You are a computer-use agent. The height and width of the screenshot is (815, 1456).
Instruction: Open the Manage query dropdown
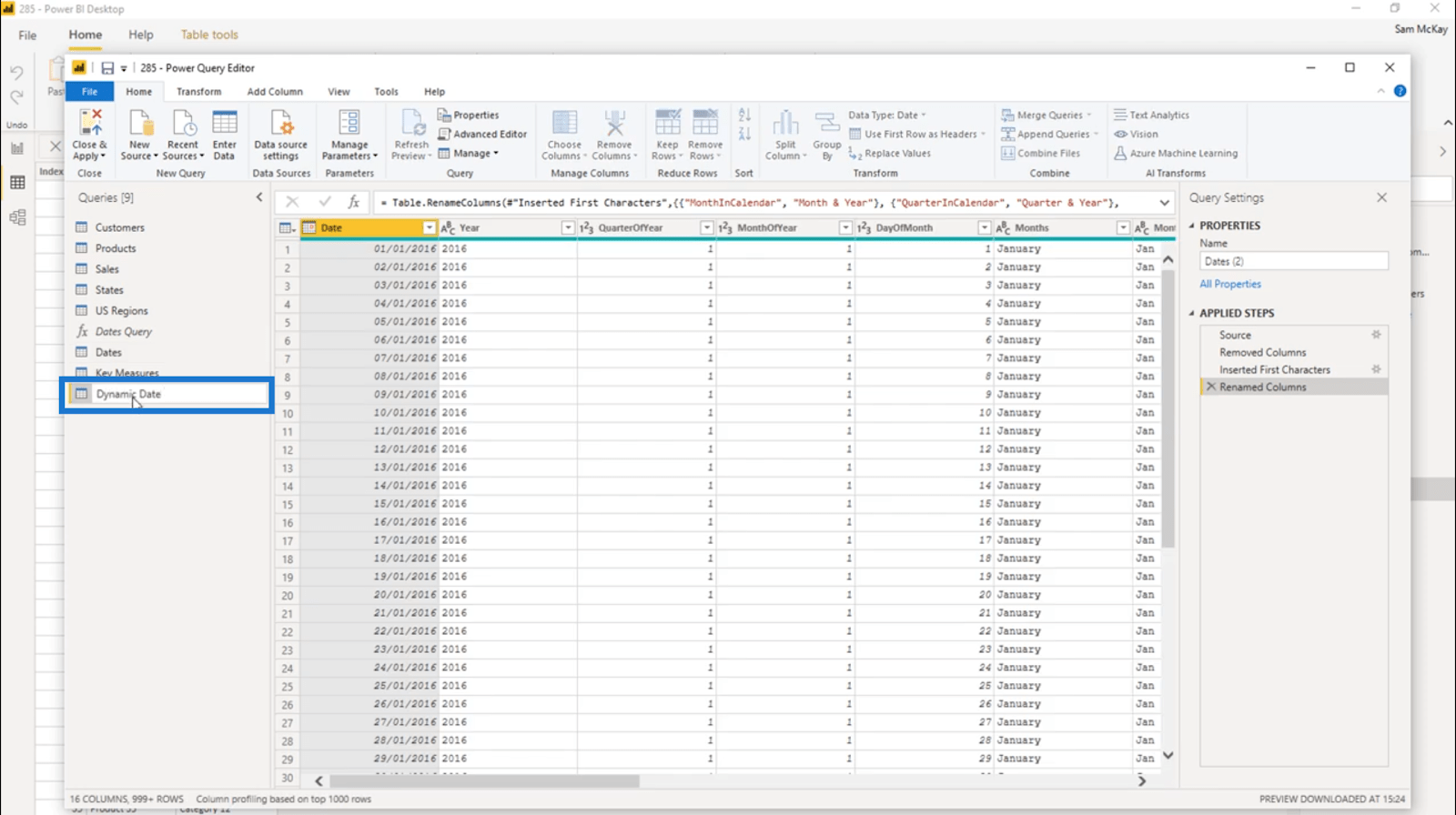click(469, 154)
